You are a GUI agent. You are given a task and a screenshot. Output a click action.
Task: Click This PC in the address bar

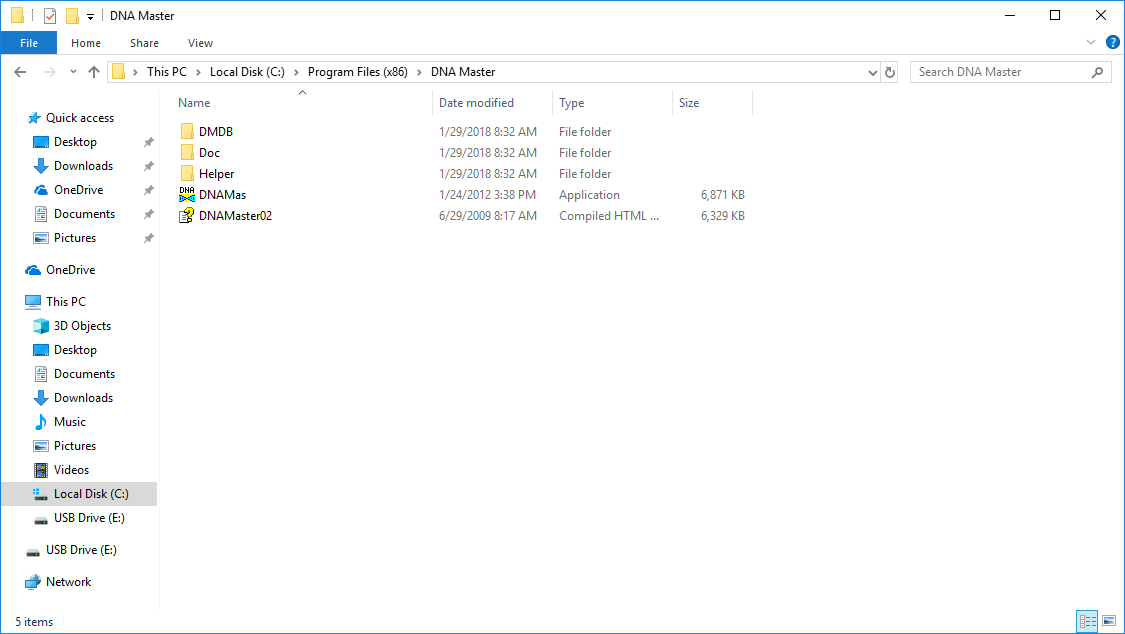166,72
